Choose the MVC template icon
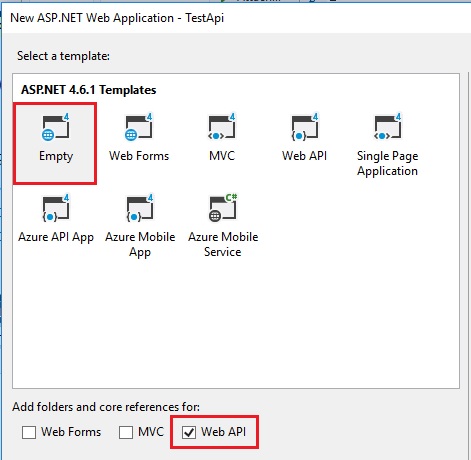Viewport: 471px width, 460px height. [222, 127]
